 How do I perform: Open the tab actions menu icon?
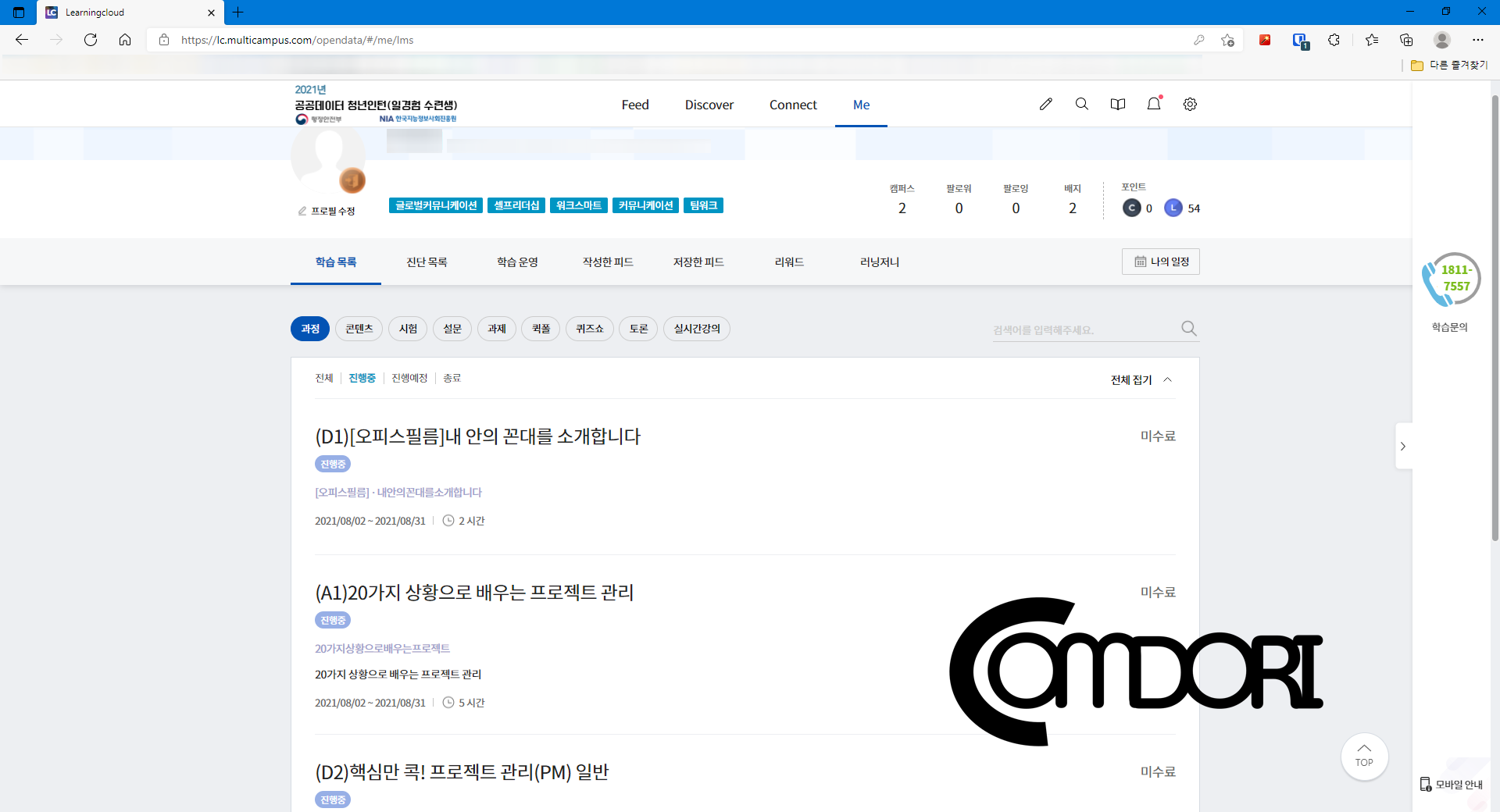coord(19,12)
